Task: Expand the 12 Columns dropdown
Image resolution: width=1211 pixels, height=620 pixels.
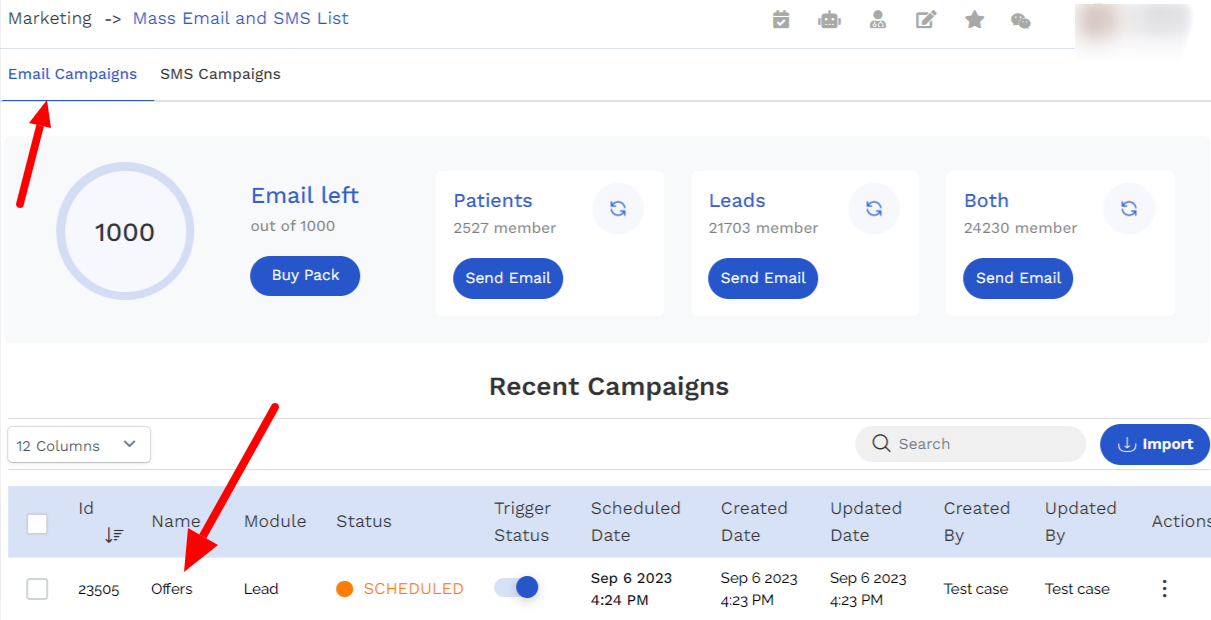Action: (79, 445)
